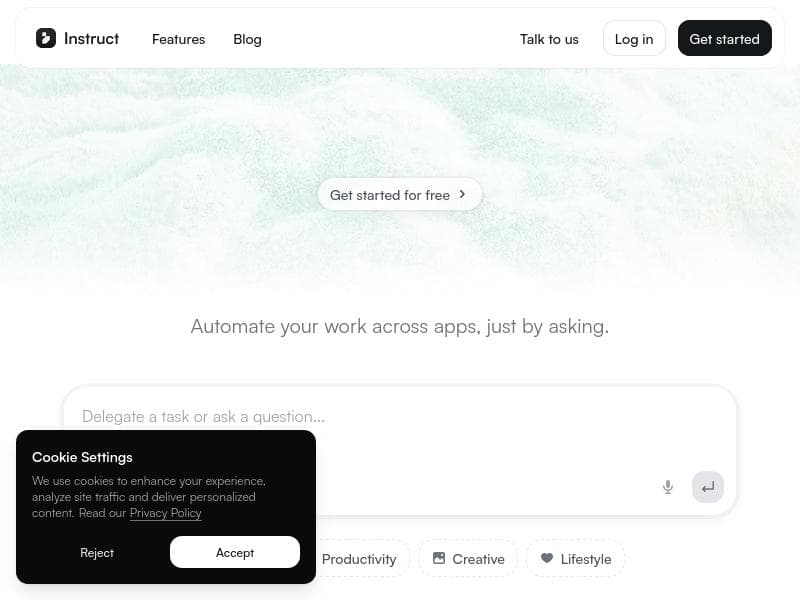Activate the microphone voice input icon

[x=667, y=487]
